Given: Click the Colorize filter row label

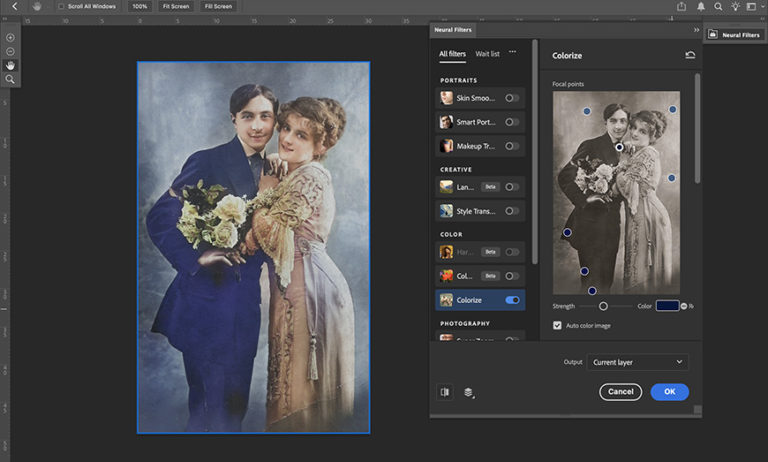Looking at the screenshot, I should tap(469, 300).
